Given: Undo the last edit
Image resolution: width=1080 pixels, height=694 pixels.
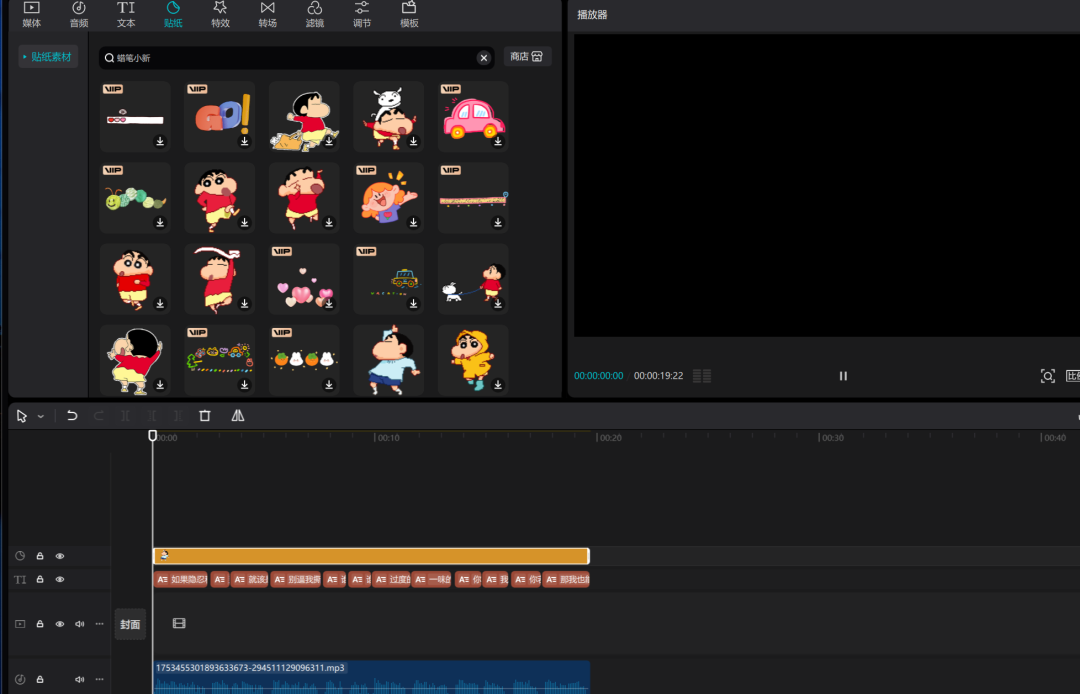Looking at the screenshot, I should coord(72,415).
